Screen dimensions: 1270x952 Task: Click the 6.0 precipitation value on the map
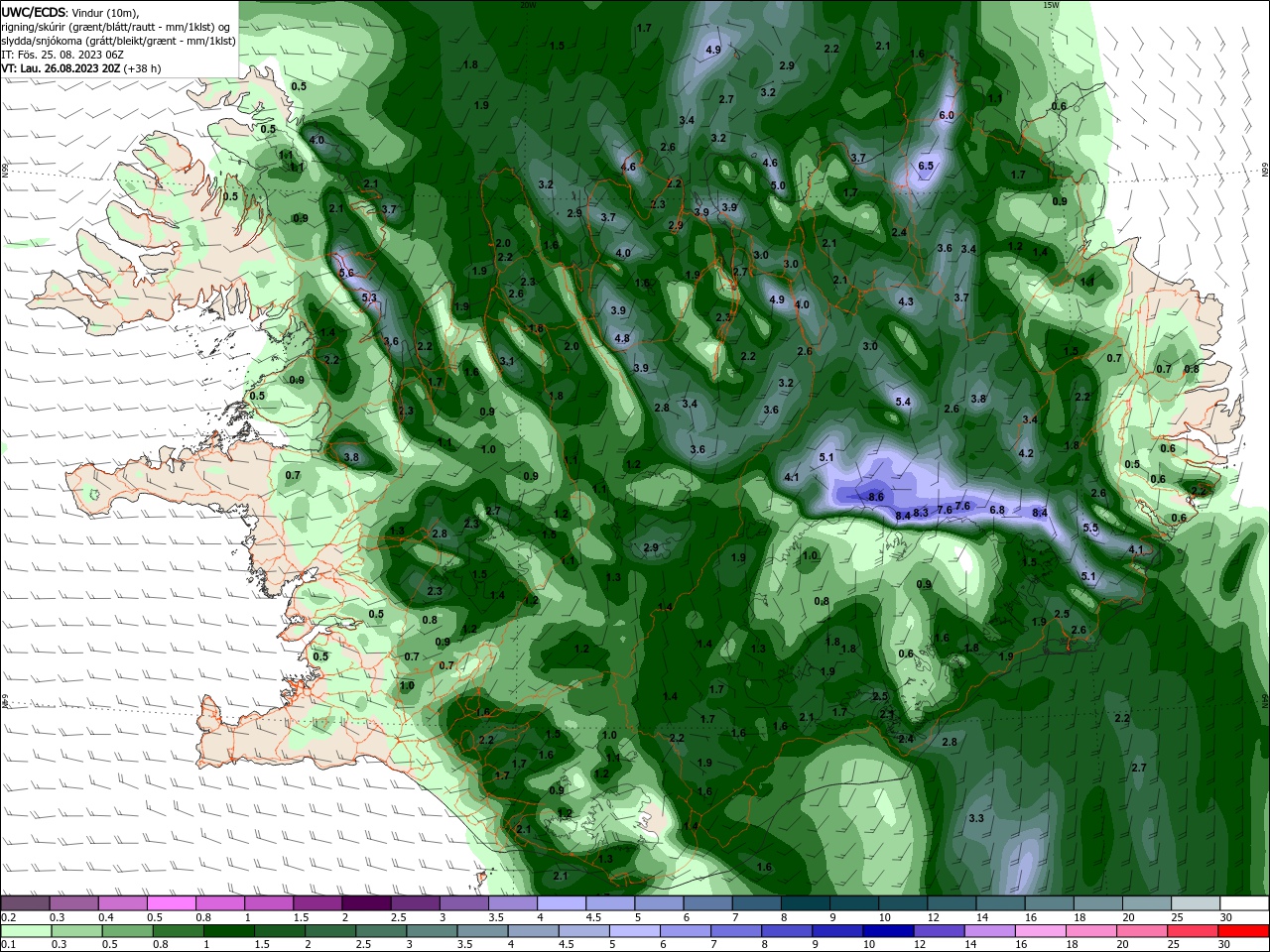(946, 115)
